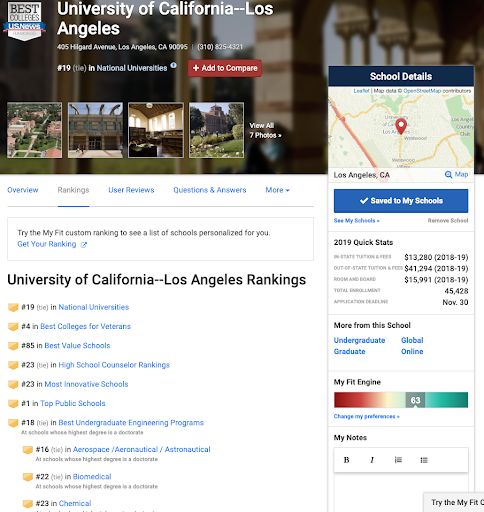
Task: Open the brick building garden photo thumbnail
Action: click(216, 130)
